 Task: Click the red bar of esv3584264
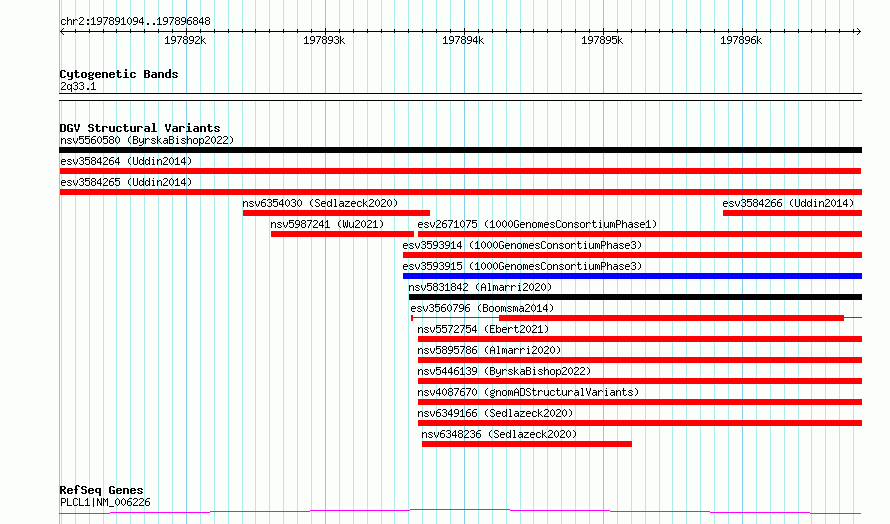[x=460, y=171]
